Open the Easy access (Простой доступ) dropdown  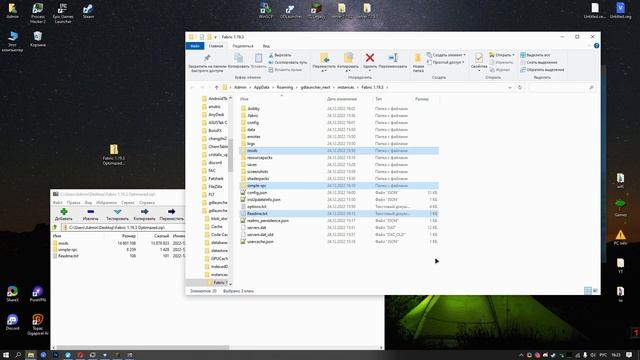coord(446,62)
